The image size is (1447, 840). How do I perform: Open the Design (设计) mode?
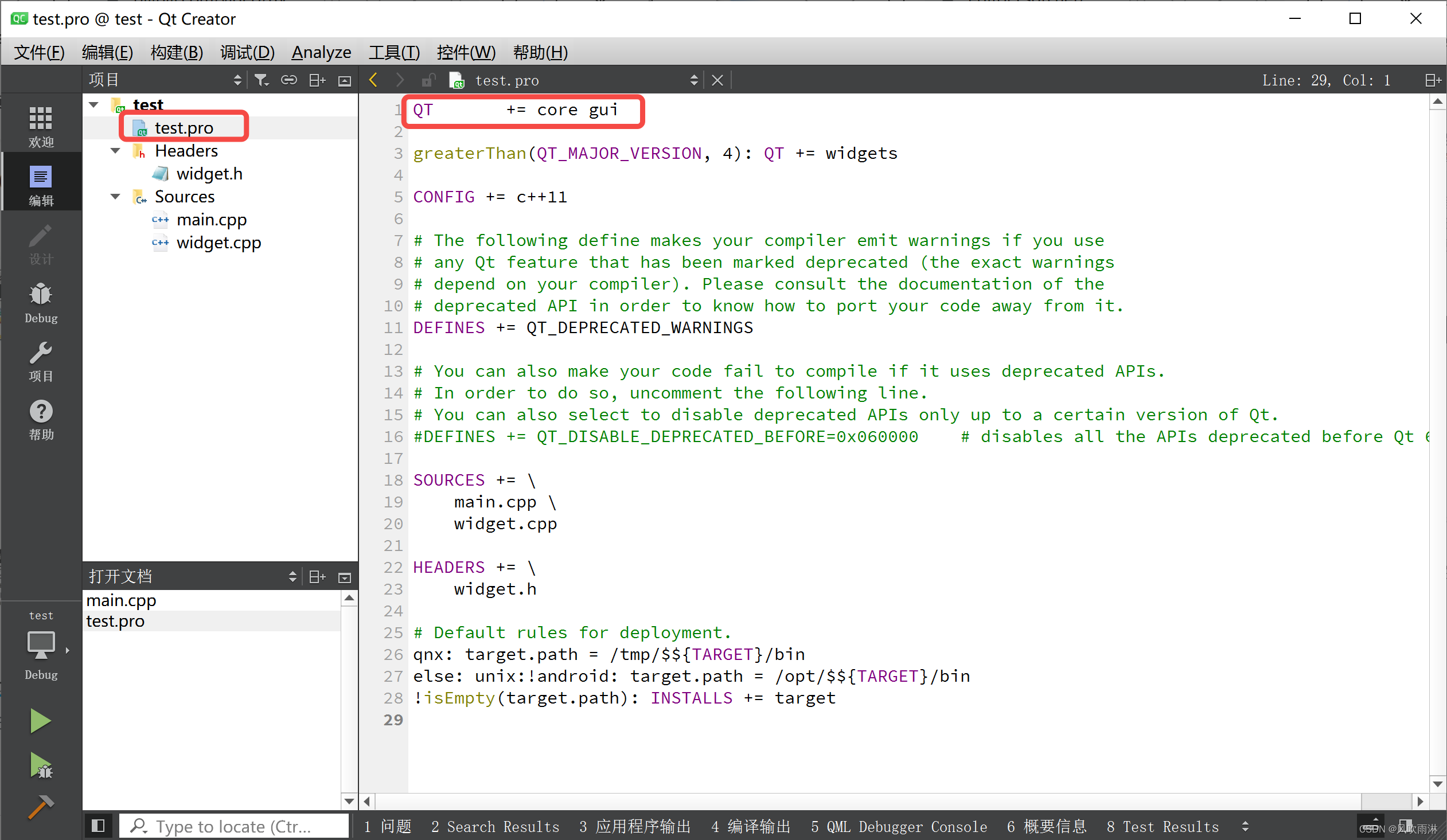(x=41, y=244)
